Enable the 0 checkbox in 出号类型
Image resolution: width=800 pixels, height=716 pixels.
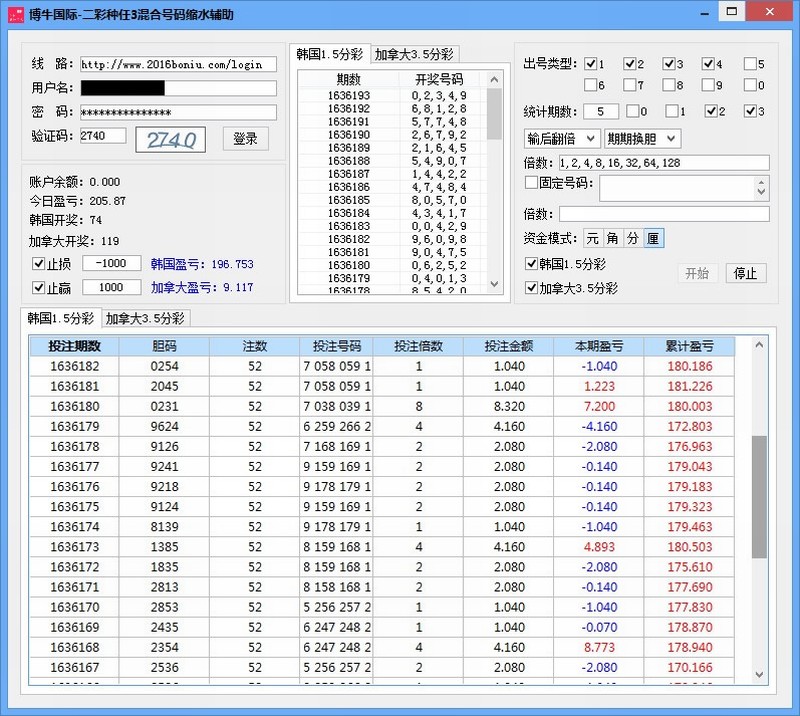pos(750,85)
